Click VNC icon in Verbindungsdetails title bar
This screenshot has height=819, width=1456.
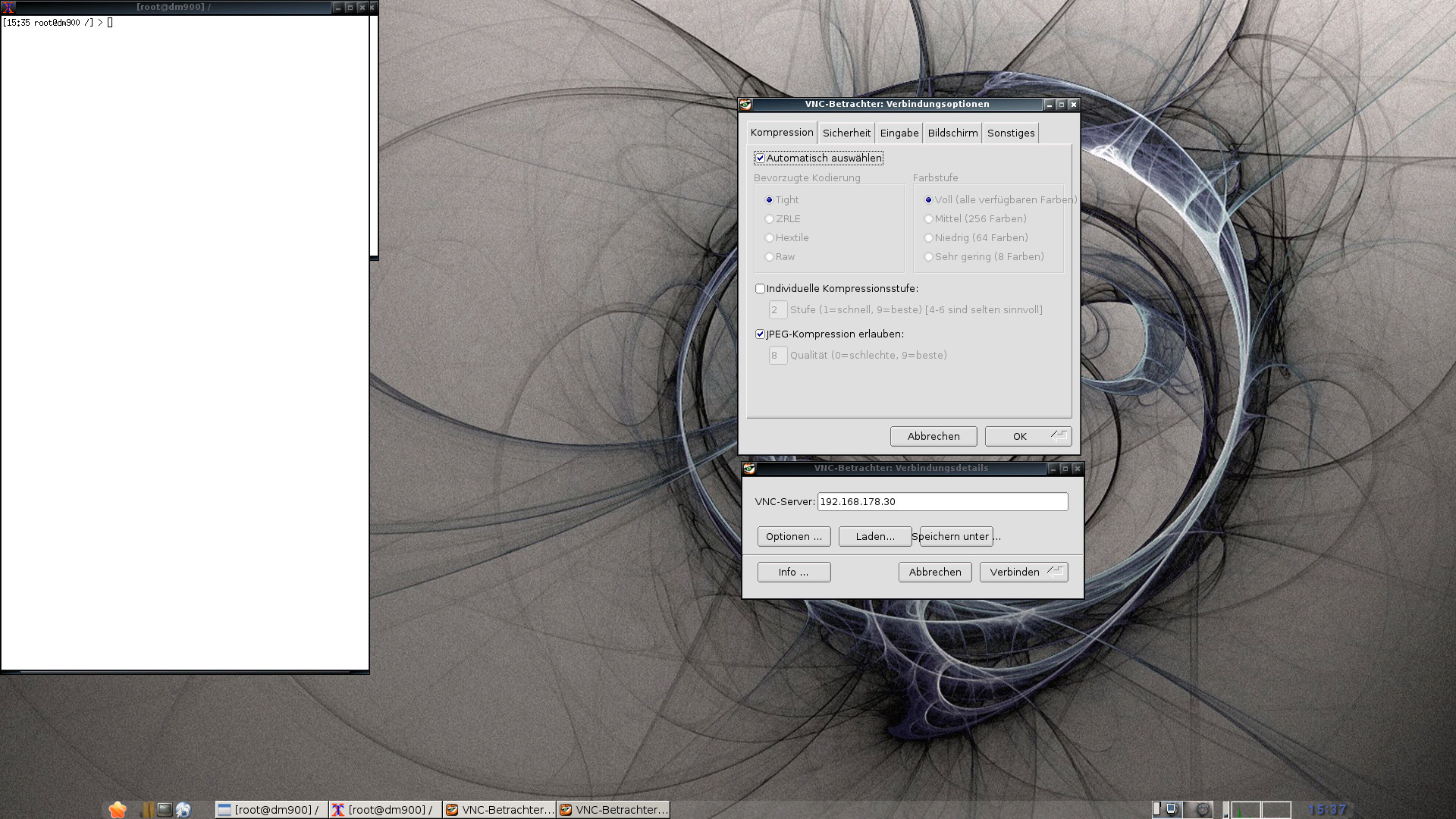(x=749, y=469)
